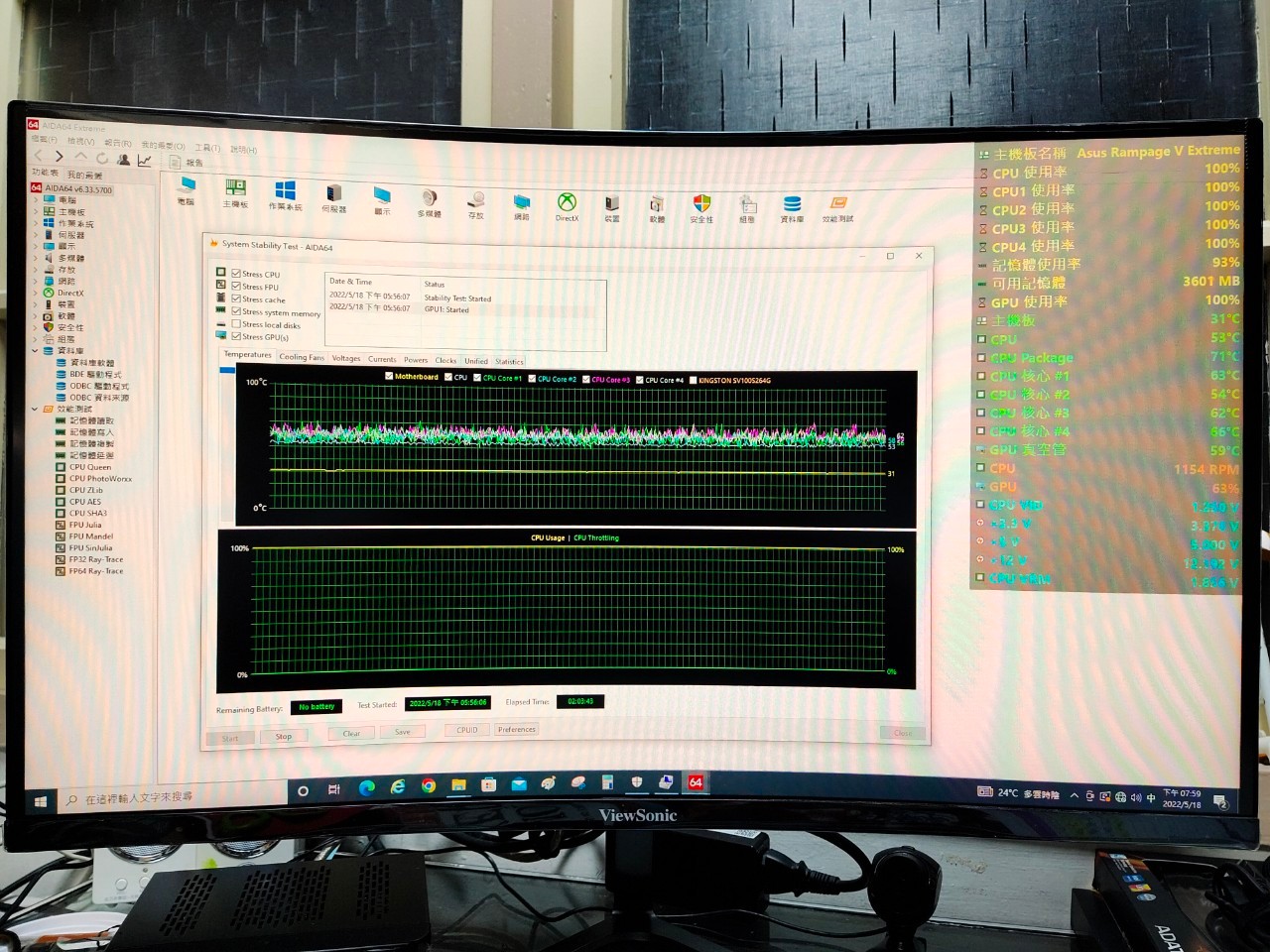Open the 主機板 motherboard category icon
The image size is (1270, 952).
pyautogui.click(x=235, y=192)
